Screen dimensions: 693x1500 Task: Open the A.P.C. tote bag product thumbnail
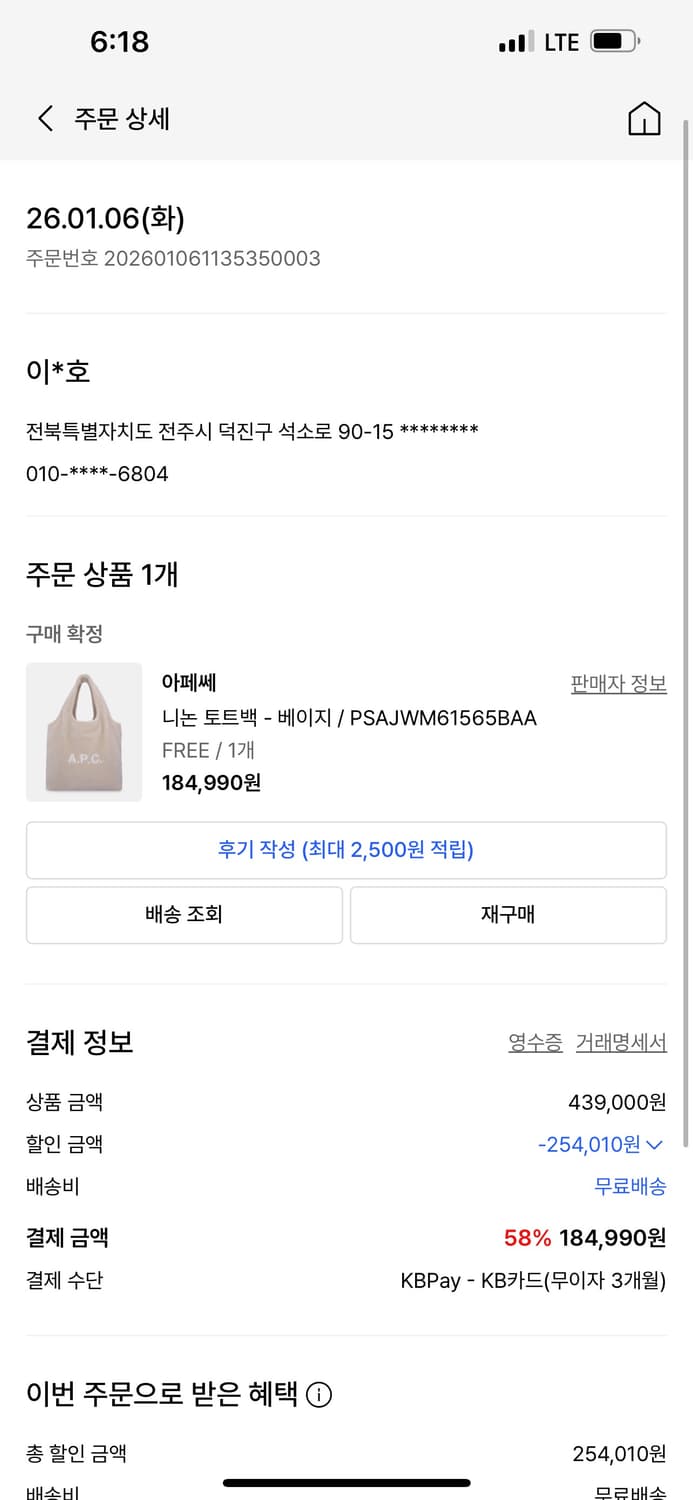coord(83,732)
